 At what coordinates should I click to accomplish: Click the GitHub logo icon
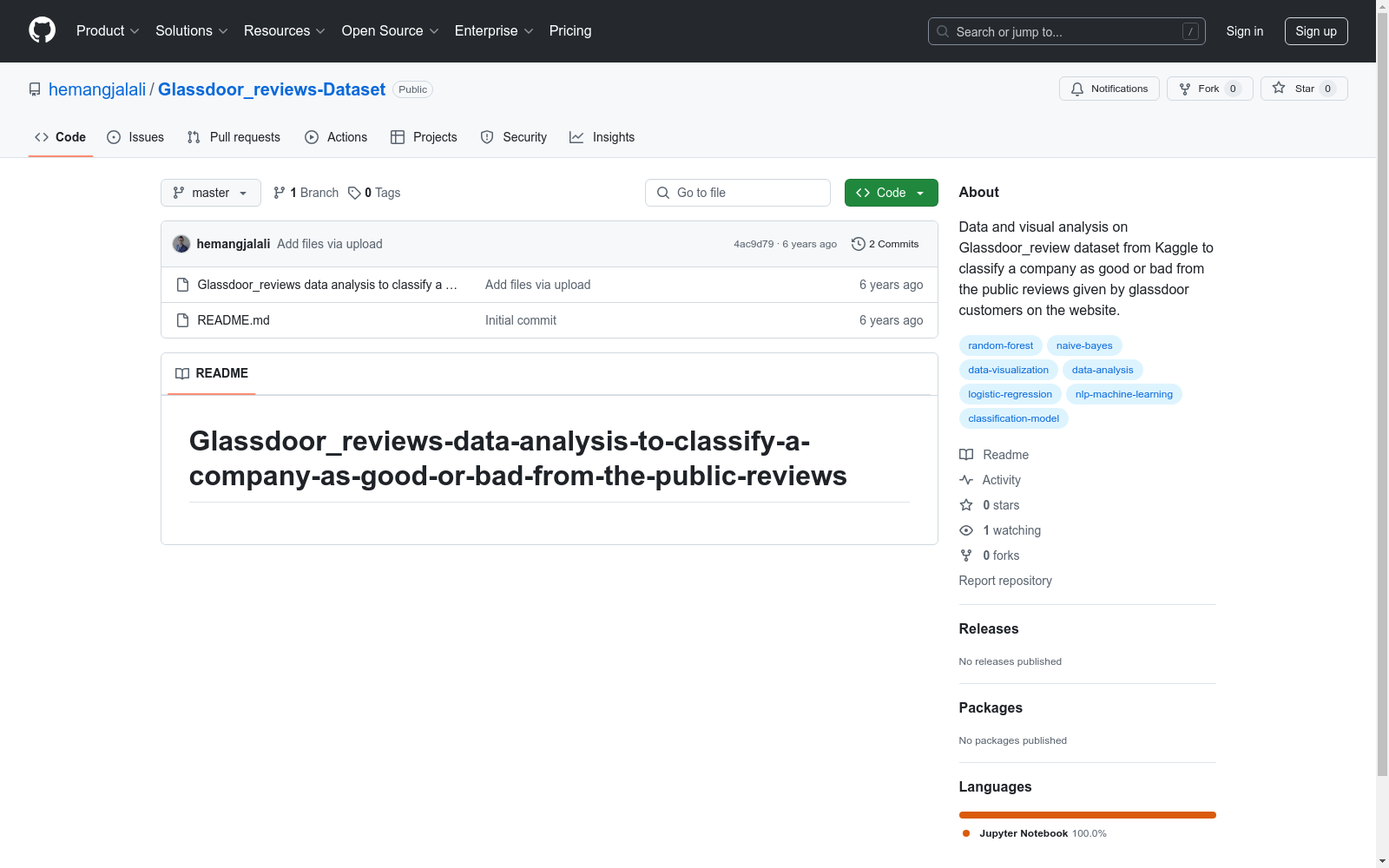(42, 30)
